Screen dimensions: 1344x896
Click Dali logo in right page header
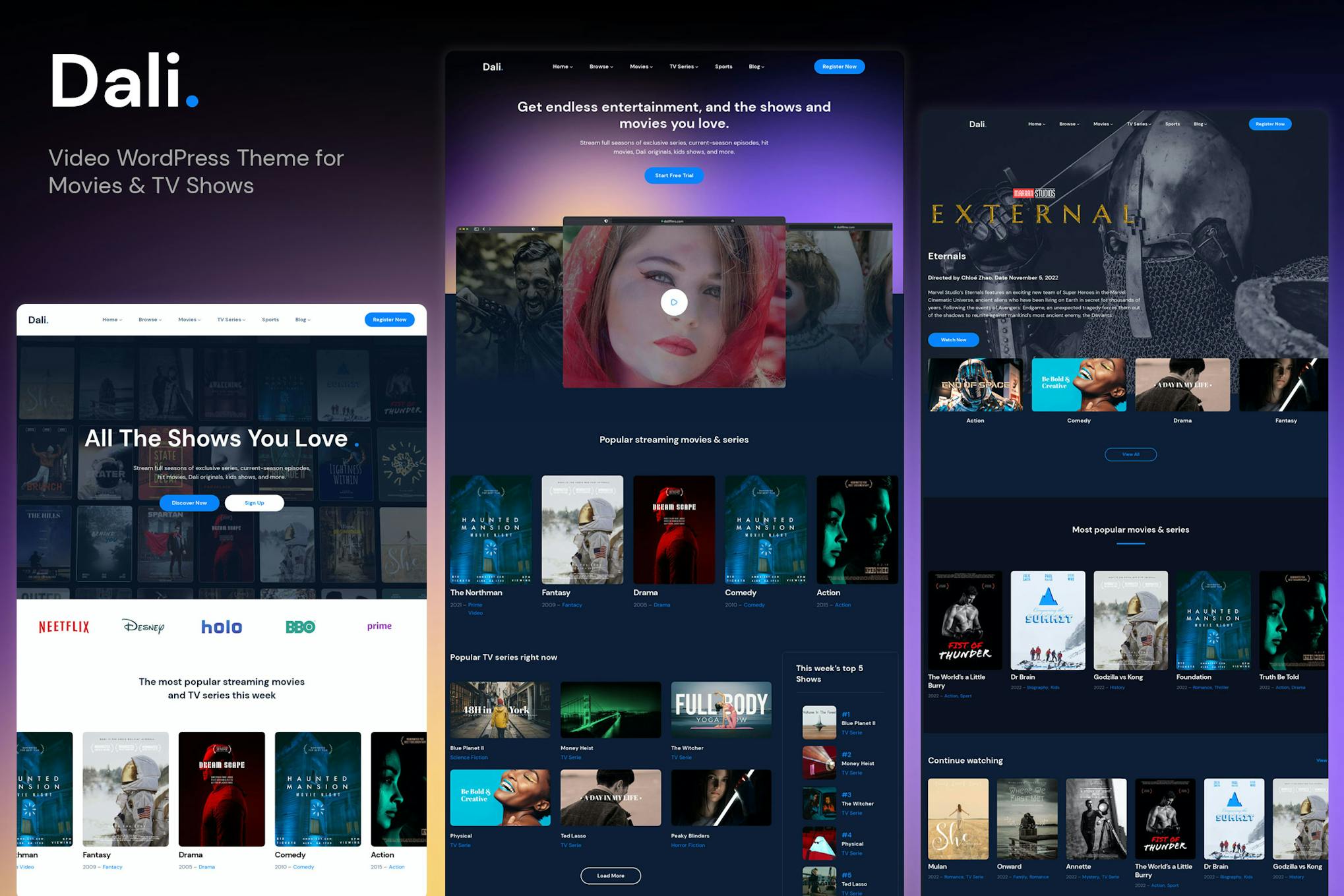click(977, 124)
